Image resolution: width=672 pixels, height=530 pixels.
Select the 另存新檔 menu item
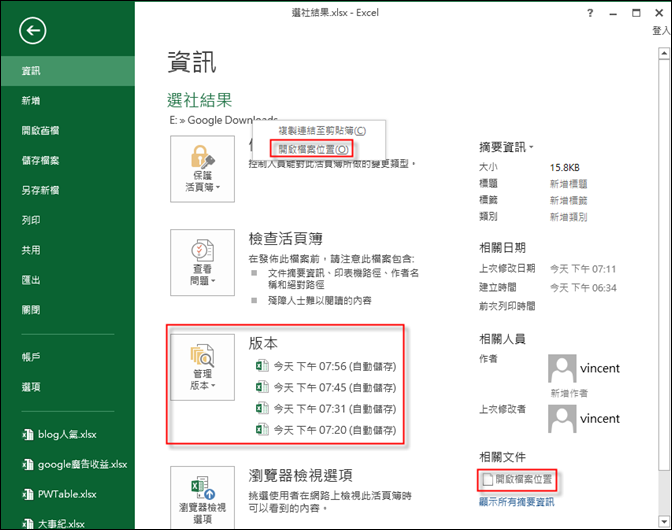click(68, 190)
